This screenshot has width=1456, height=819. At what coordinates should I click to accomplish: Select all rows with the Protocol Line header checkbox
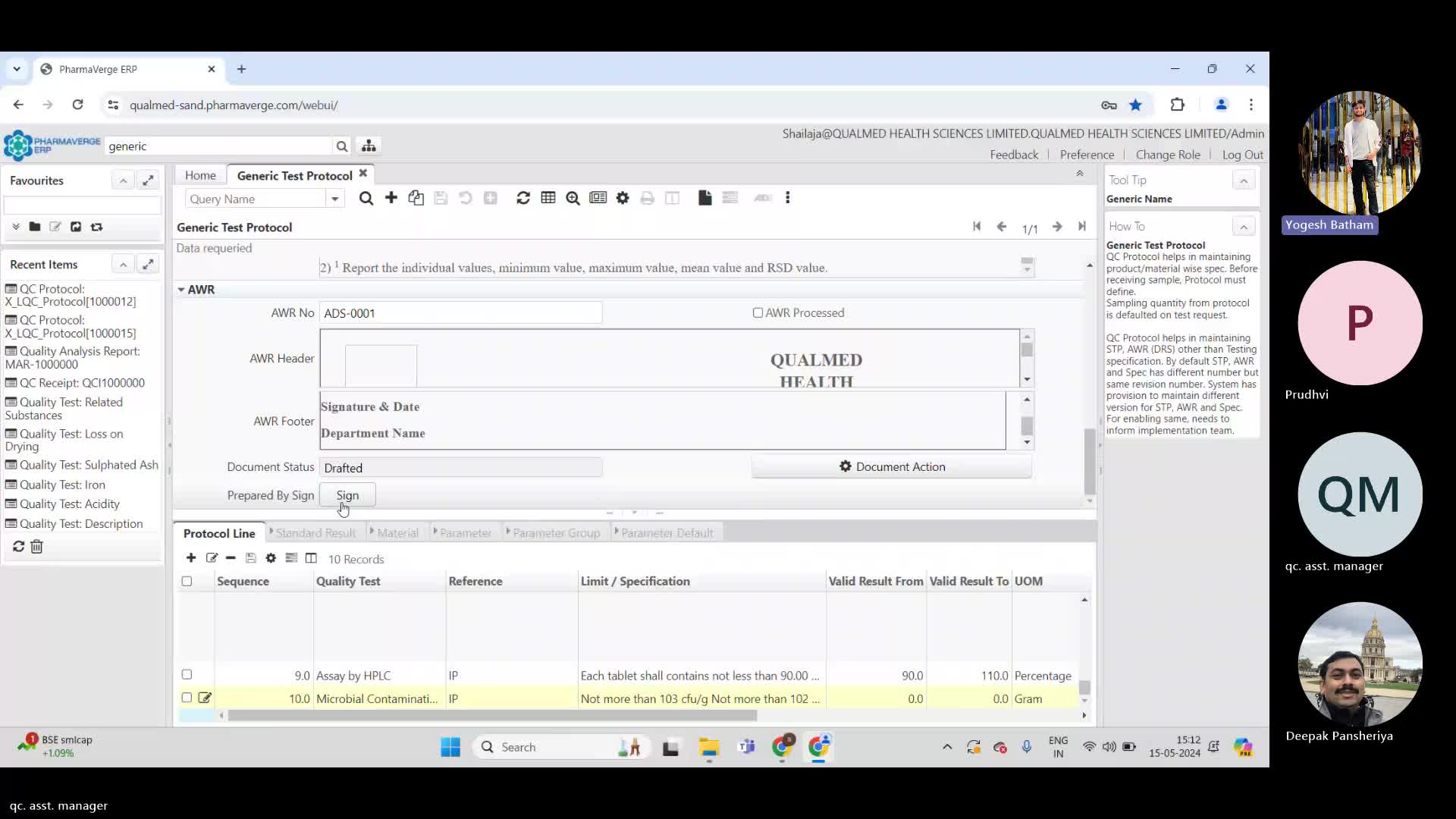click(x=187, y=581)
